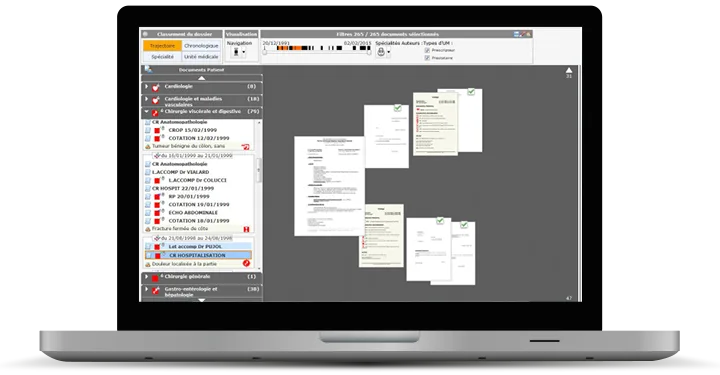Click the red Chirurgie générale specialty icon
The width and height of the screenshot is (720, 375).
[155, 278]
